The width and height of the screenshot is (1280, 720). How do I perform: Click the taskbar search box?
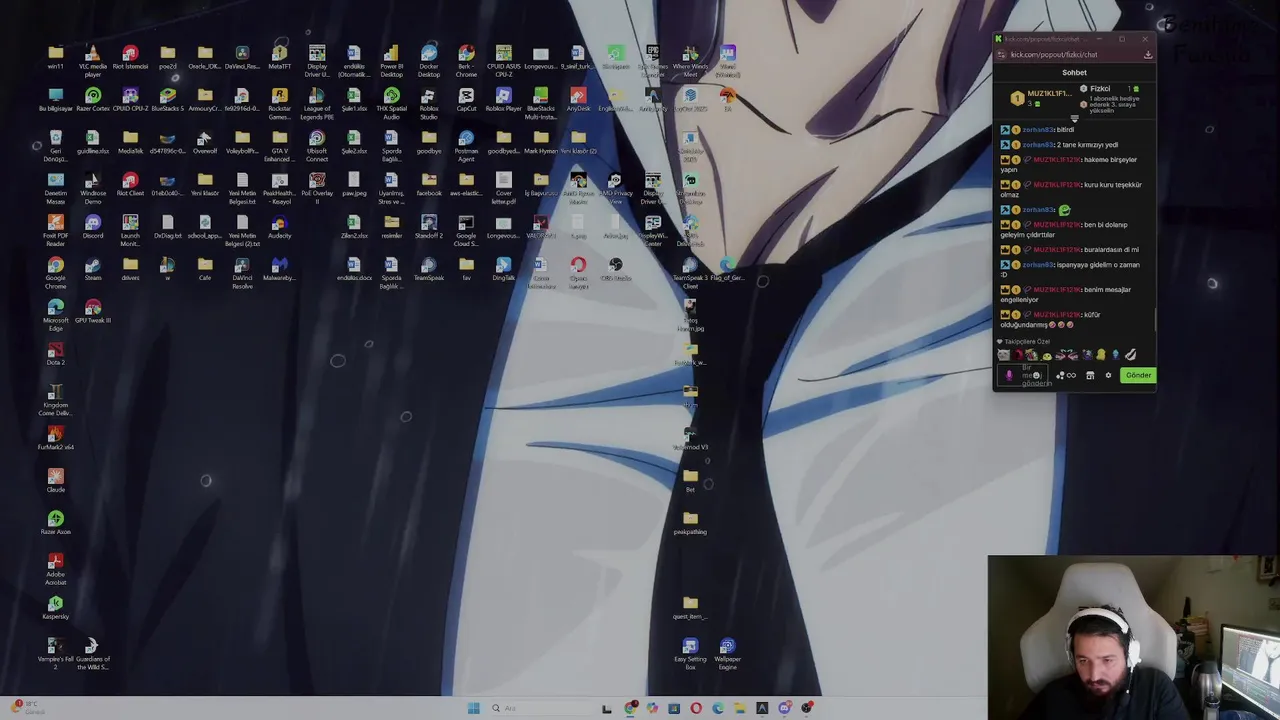coord(540,708)
